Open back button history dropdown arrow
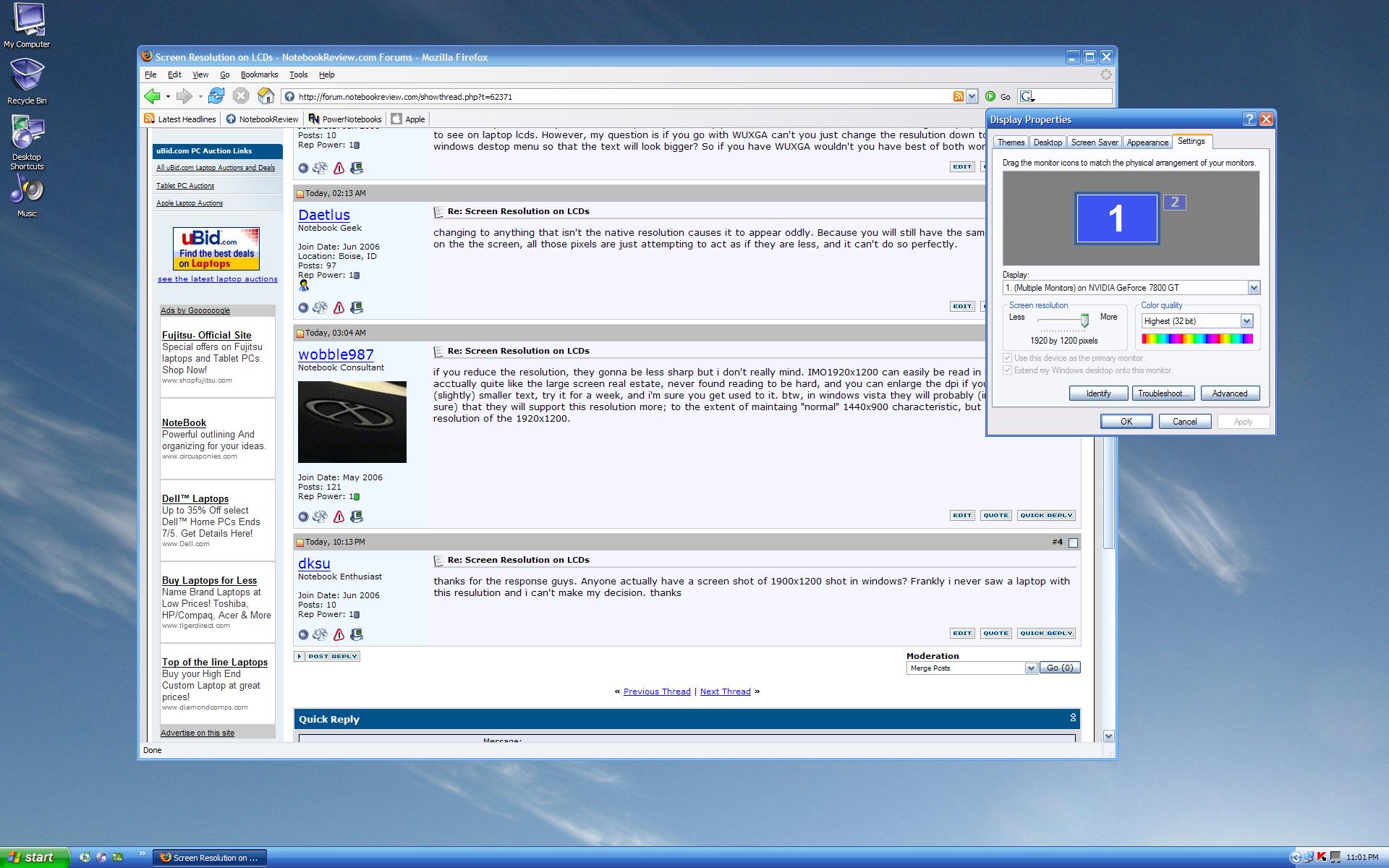 pos(168,96)
